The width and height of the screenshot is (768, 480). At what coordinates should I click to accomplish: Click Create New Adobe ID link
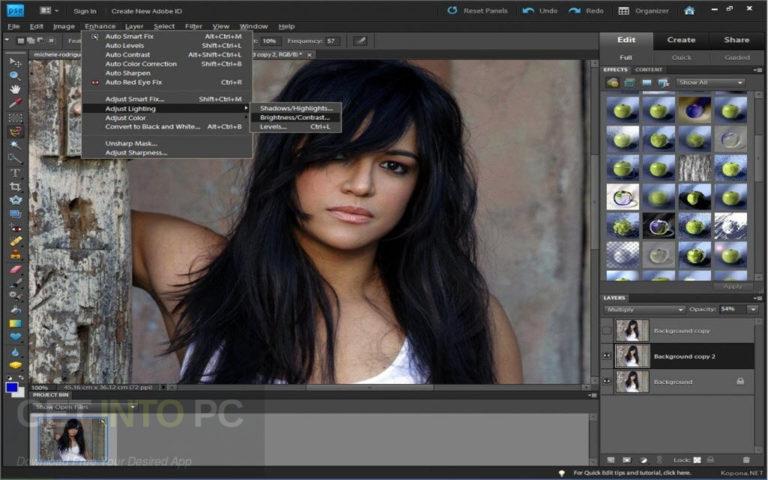[x=146, y=11]
